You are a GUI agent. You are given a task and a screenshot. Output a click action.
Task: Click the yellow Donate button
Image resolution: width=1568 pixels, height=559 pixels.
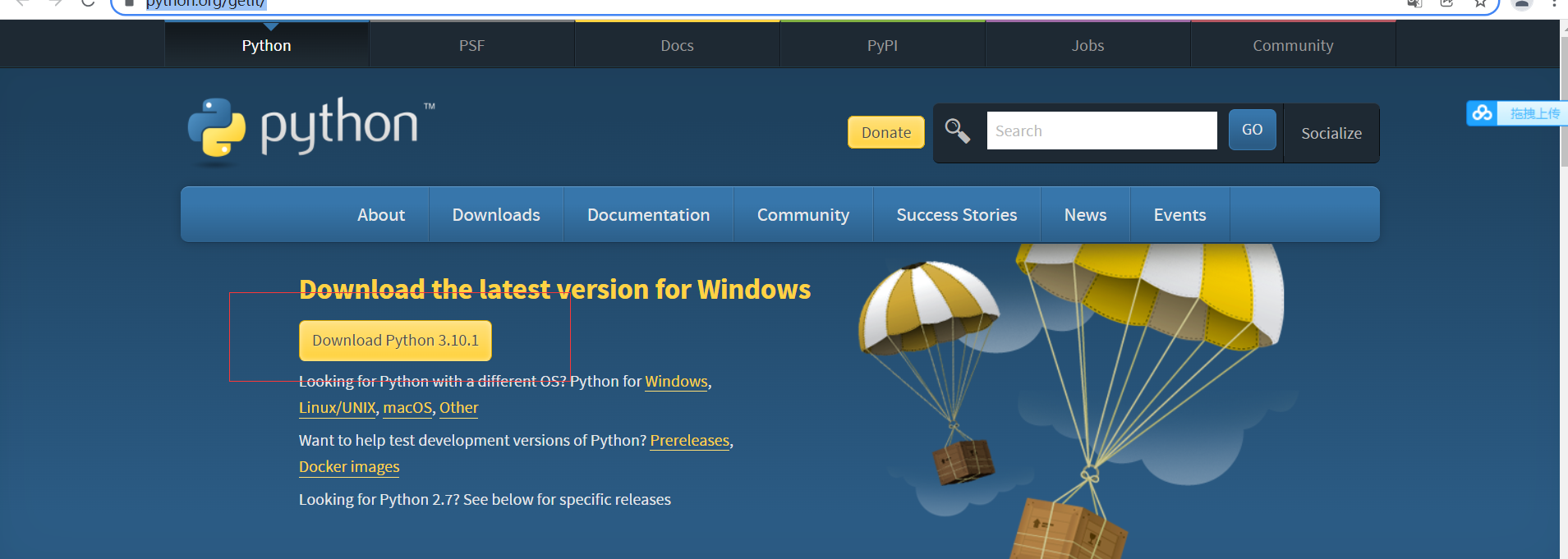pos(886,132)
